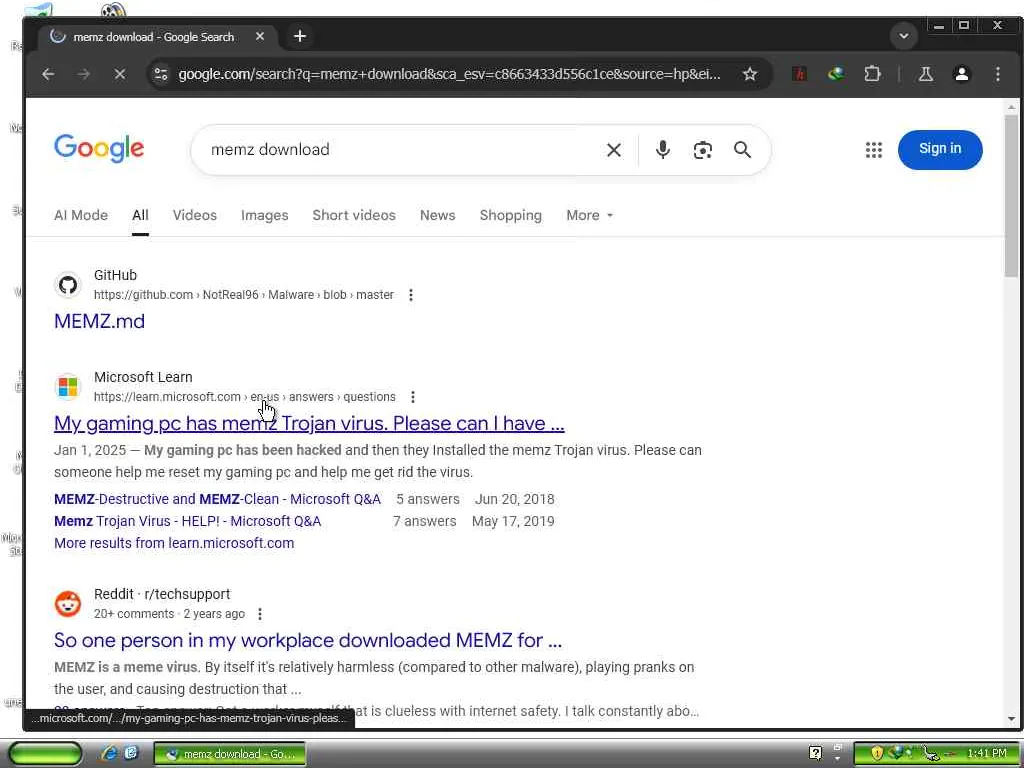This screenshot has width=1024, height=768.
Task: Click the address bar URL
Action: point(449,74)
